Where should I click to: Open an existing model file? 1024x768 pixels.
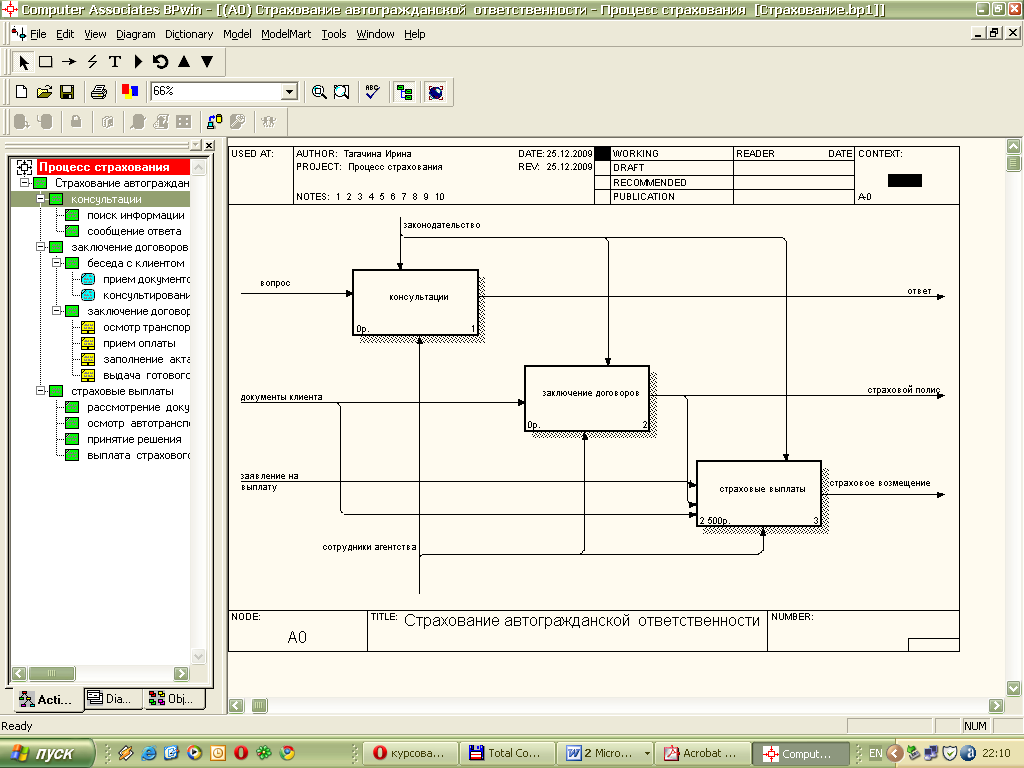[x=44, y=92]
